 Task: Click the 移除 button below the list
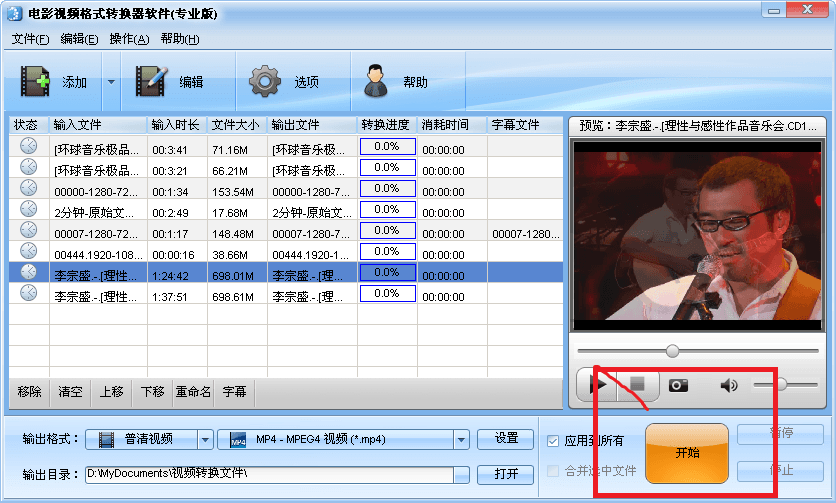point(29,392)
